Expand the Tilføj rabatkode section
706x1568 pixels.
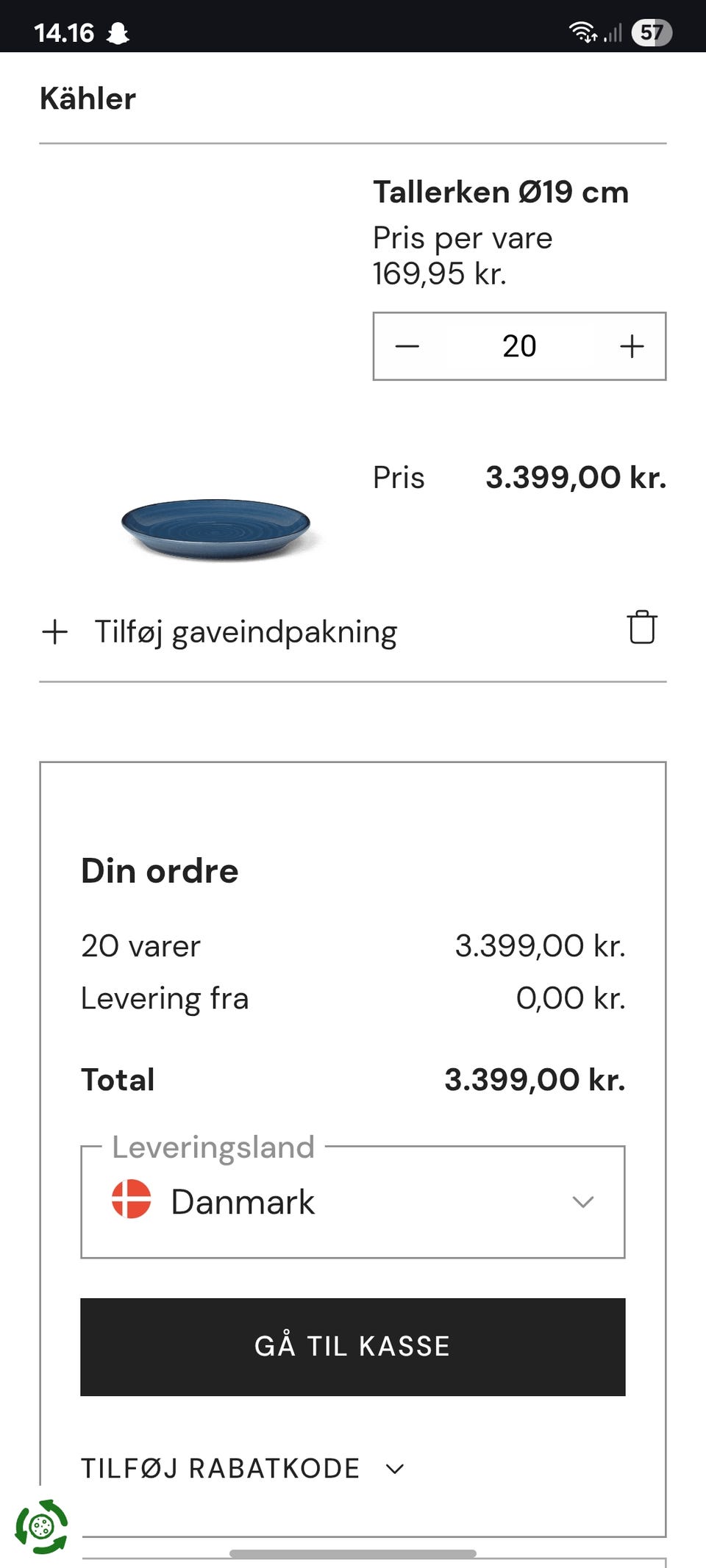point(243,1468)
